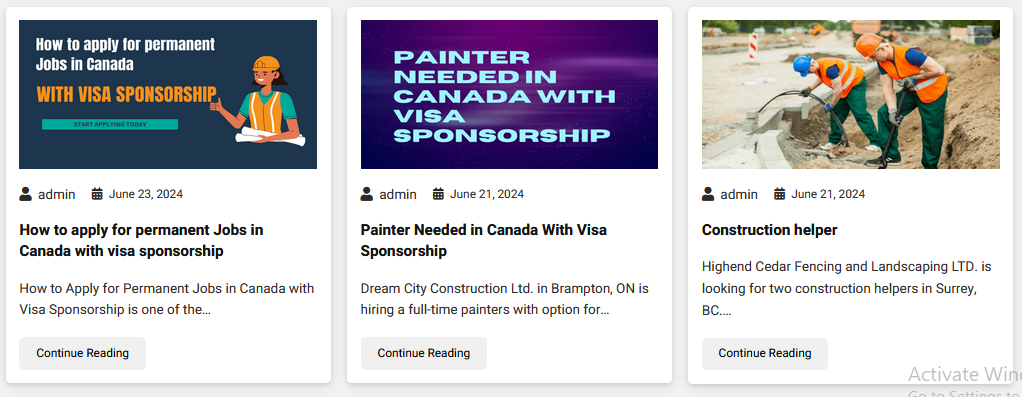Open the purple painter needed banner image
The width and height of the screenshot is (1022, 397).
point(509,95)
